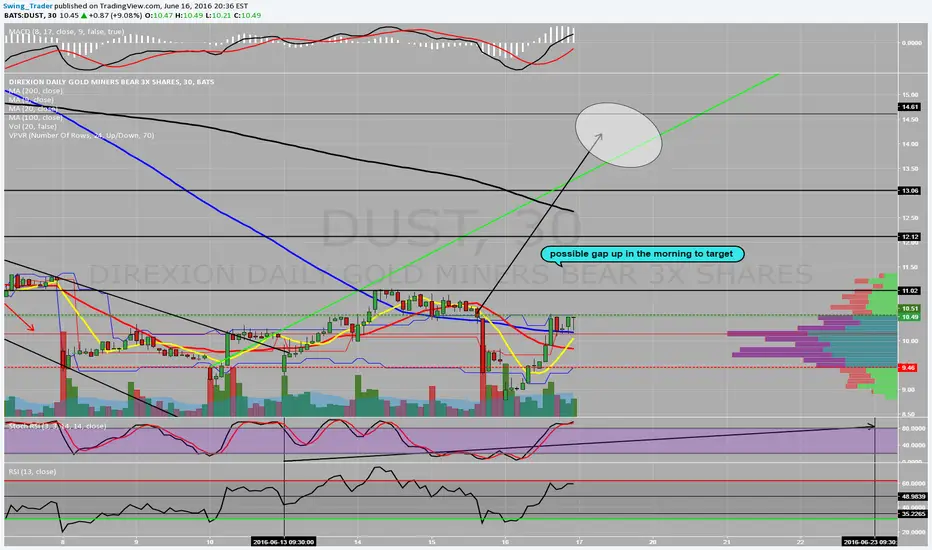Click the 35.2265 RSI value label

pos(914,514)
